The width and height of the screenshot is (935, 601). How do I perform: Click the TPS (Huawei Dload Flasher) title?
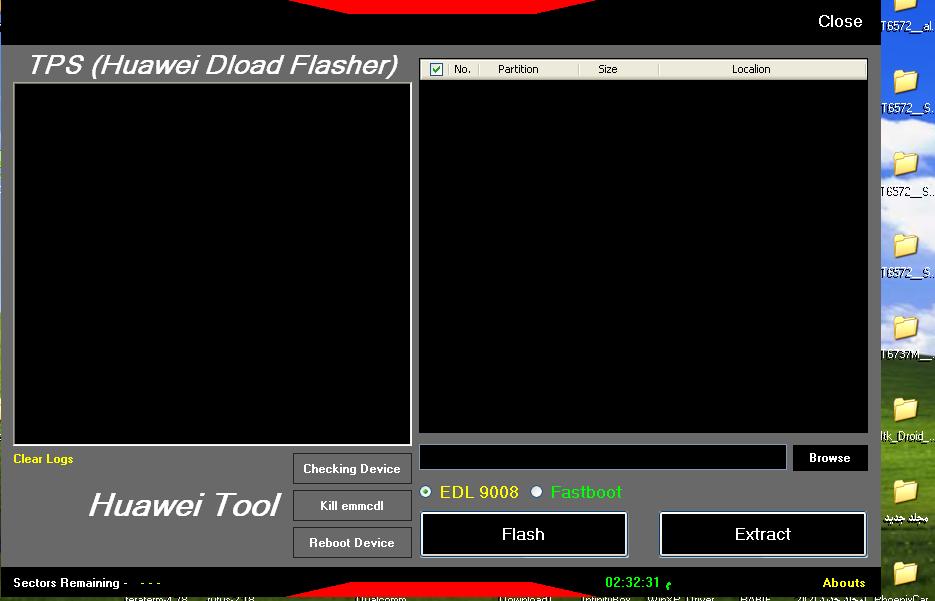[213, 65]
